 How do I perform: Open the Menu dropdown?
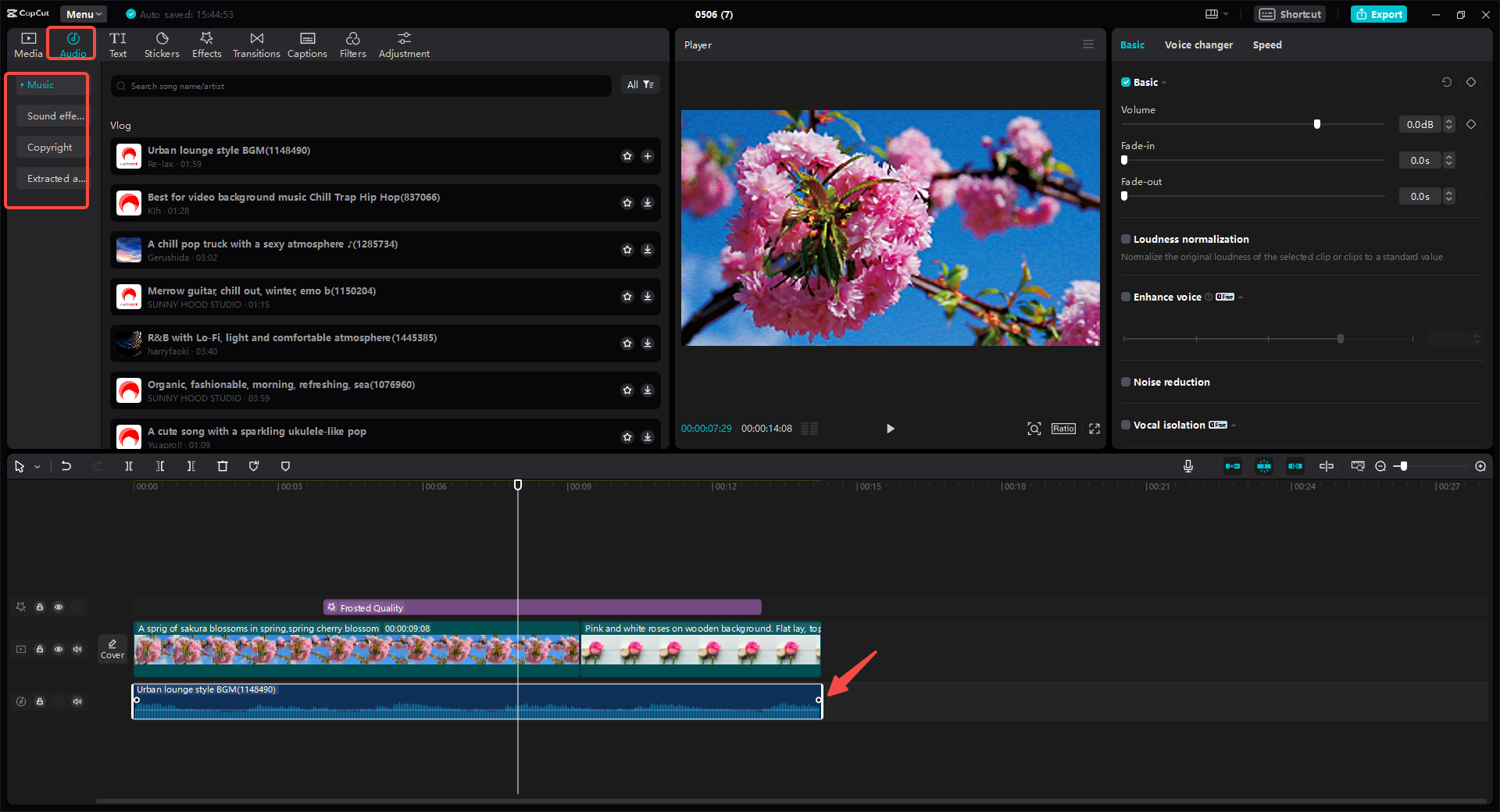(x=83, y=13)
